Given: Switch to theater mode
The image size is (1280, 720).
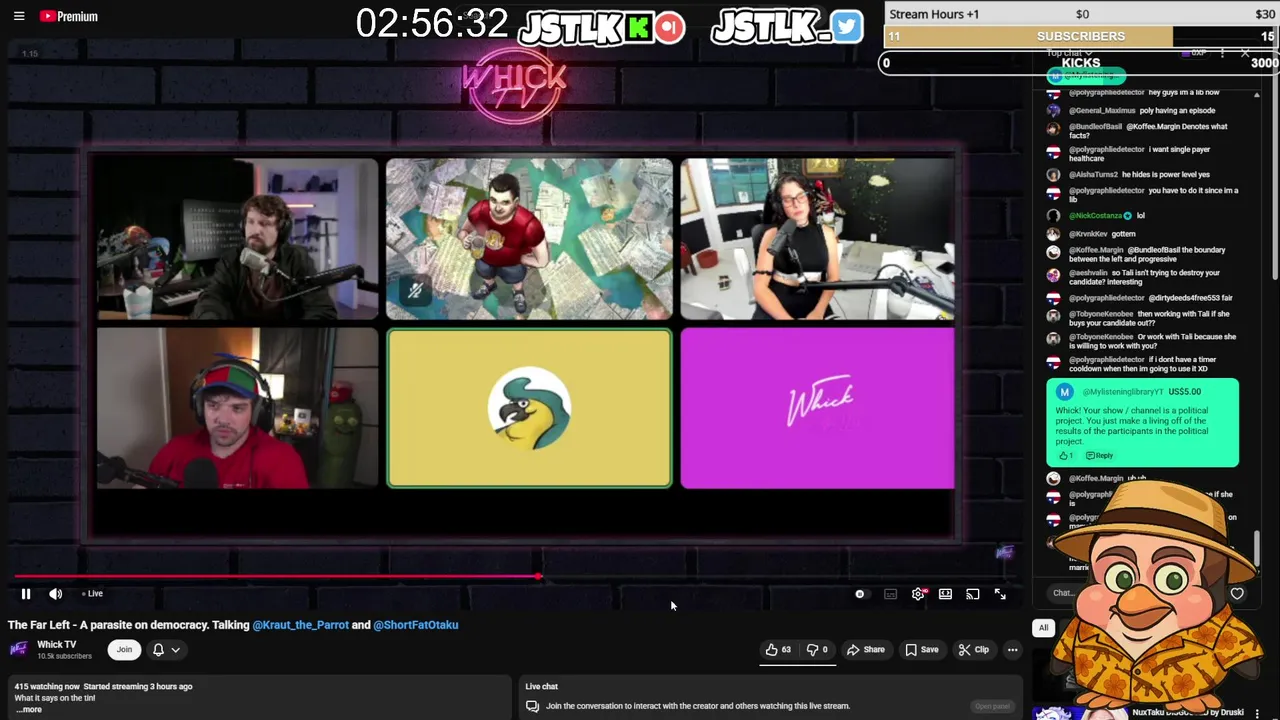Looking at the screenshot, I should (x=945, y=594).
